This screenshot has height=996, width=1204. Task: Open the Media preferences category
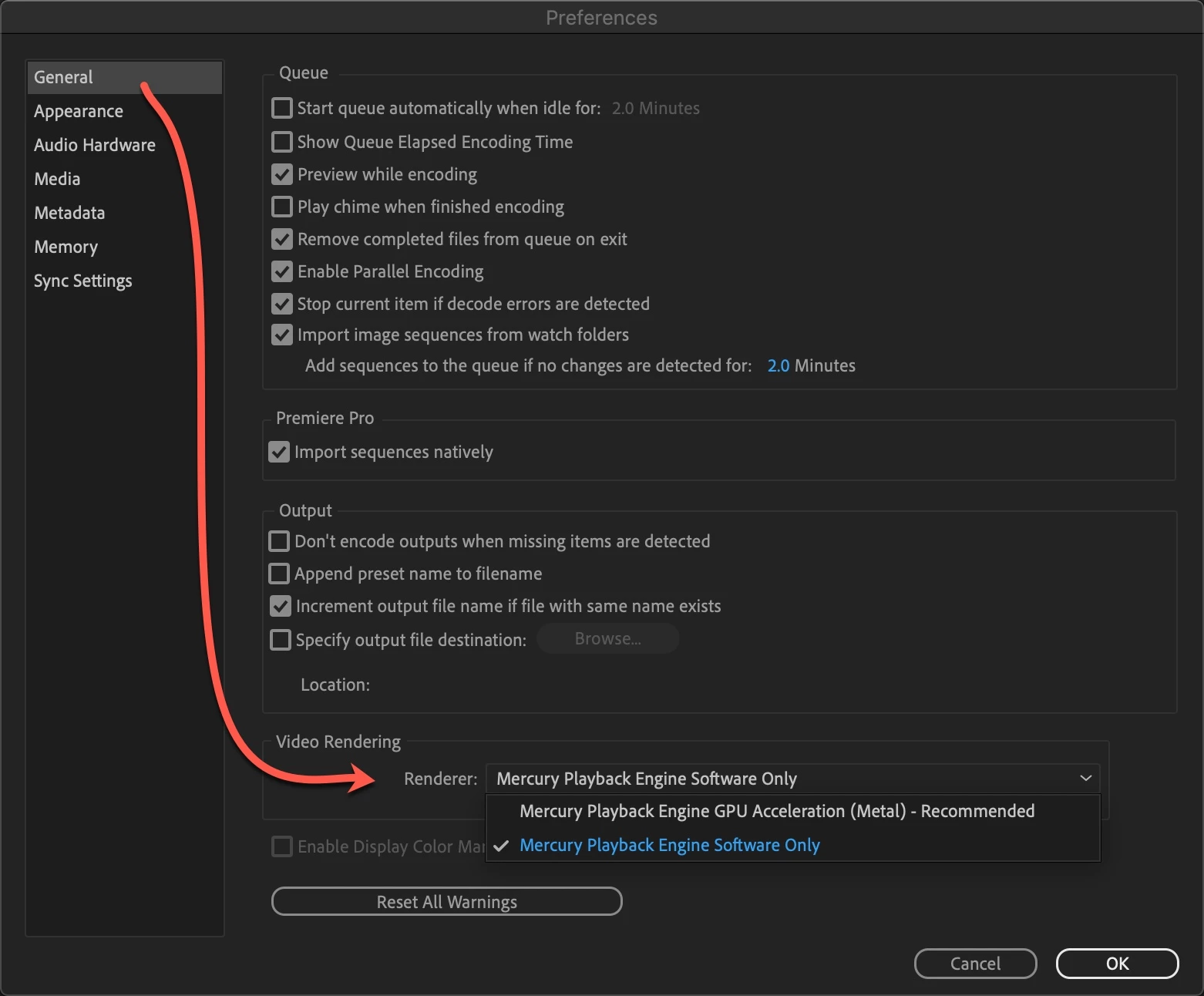coord(57,179)
